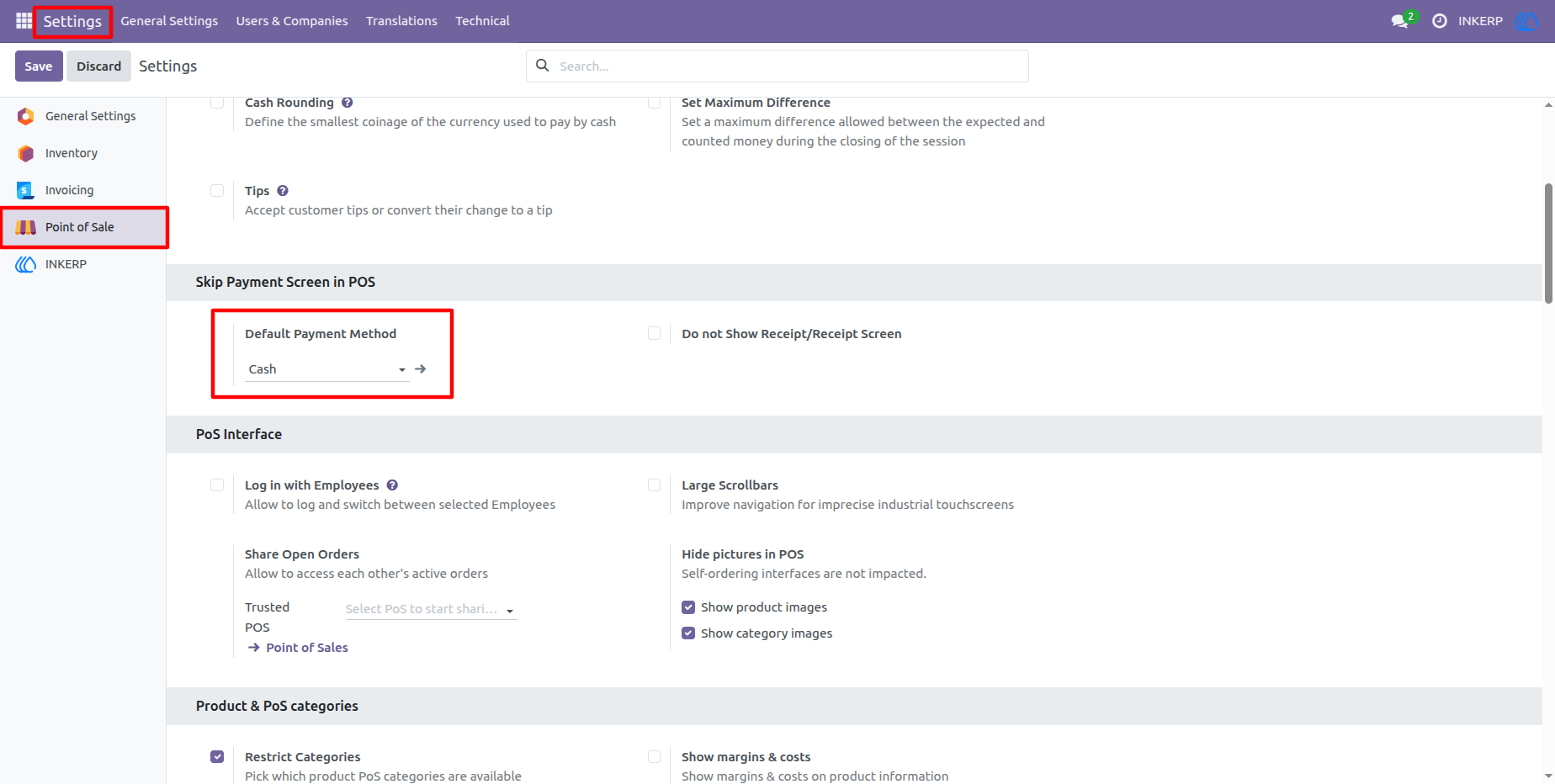The width and height of the screenshot is (1555, 784).
Task: Open the Trusted POS selection dropdown
Action: pos(431,609)
